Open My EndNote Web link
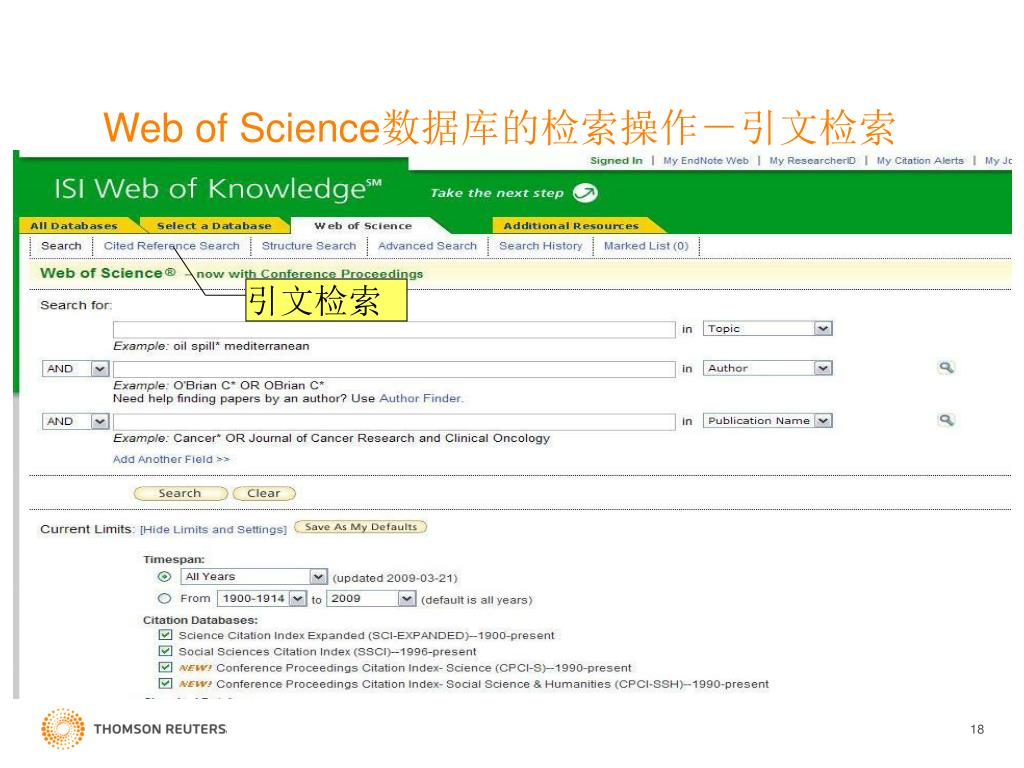 click(706, 161)
